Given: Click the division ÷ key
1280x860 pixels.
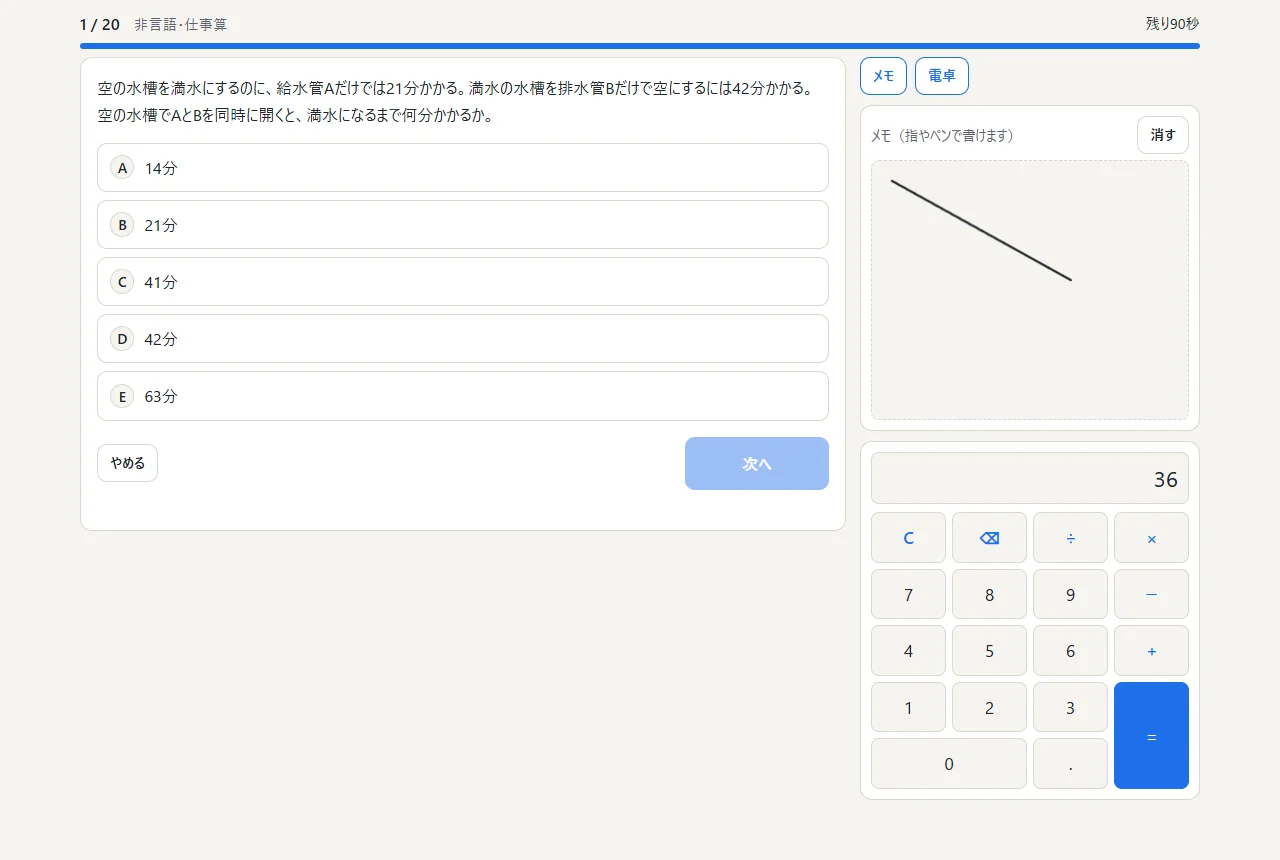Looking at the screenshot, I should pos(1070,538).
